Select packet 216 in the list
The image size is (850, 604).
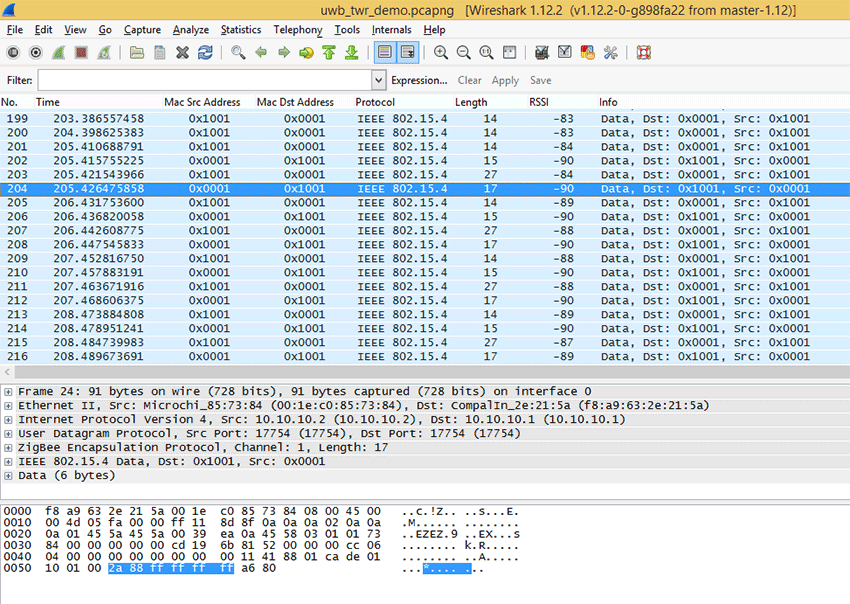pyautogui.click(x=425, y=356)
